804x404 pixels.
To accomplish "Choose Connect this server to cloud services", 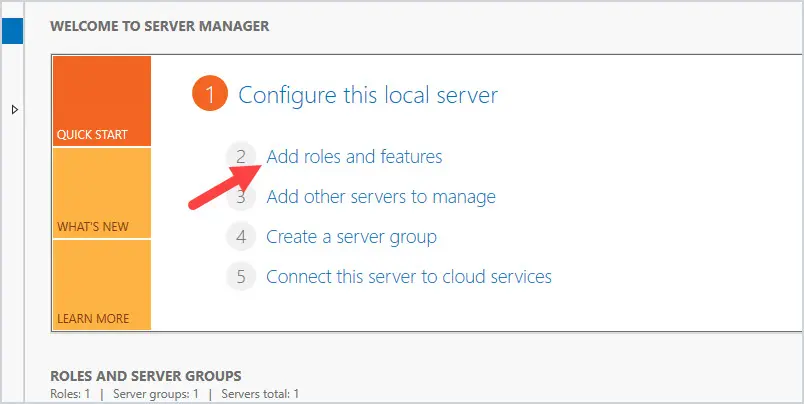I will [x=409, y=277].
